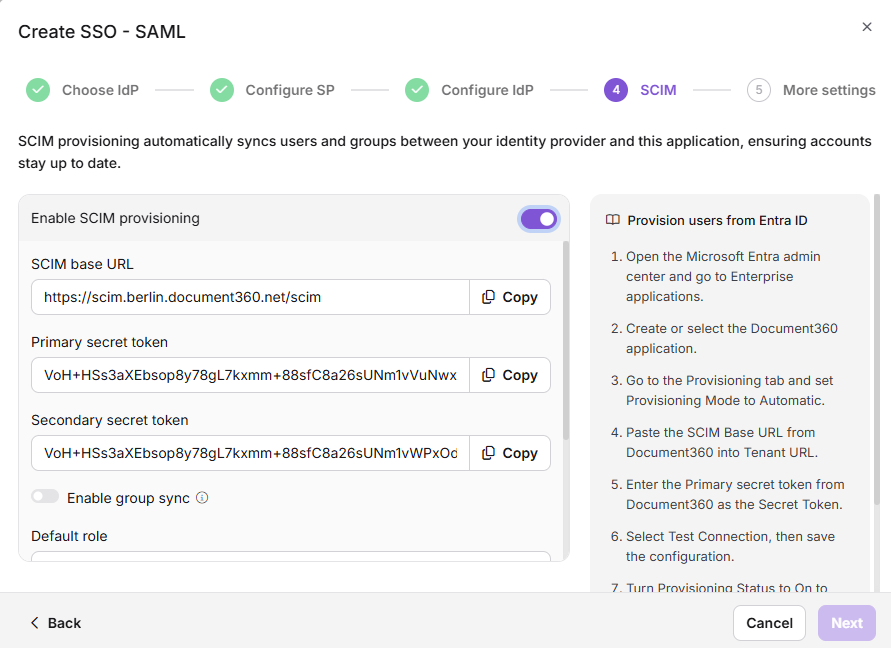Copy the SCIM base URL
Image resolution: width=891 pixels, height=648 pixels.
pos(510,297)
